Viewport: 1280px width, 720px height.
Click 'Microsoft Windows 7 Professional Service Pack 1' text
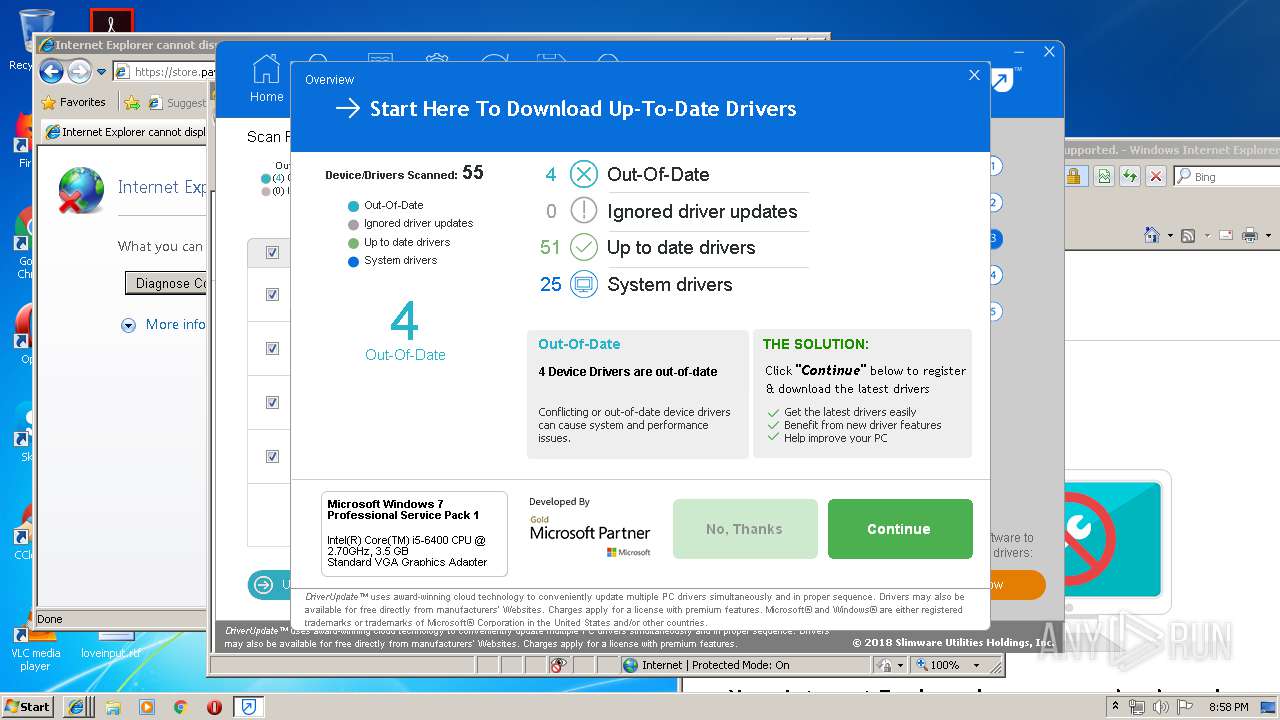403,510
